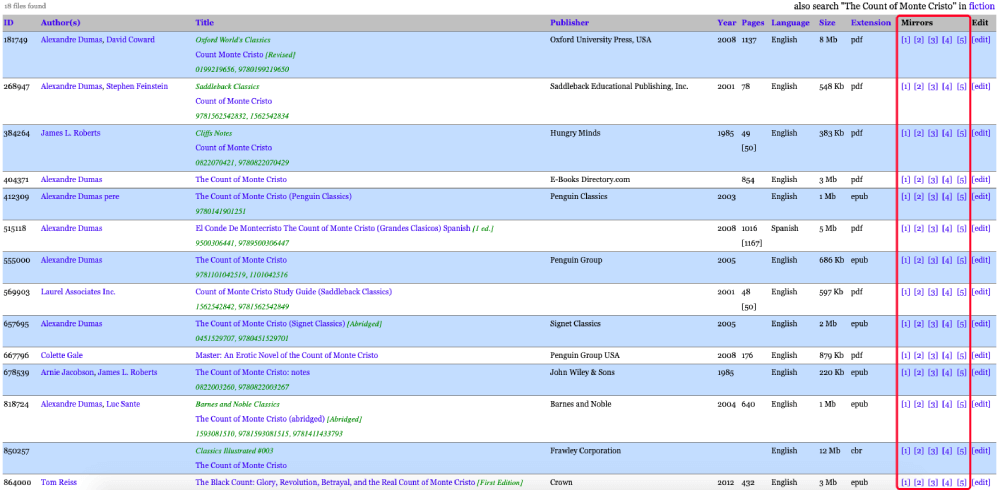Sort results by the Title column header
Image resolution: width=1000 pixels, height=490 pixels.
[x=204, y=23]
